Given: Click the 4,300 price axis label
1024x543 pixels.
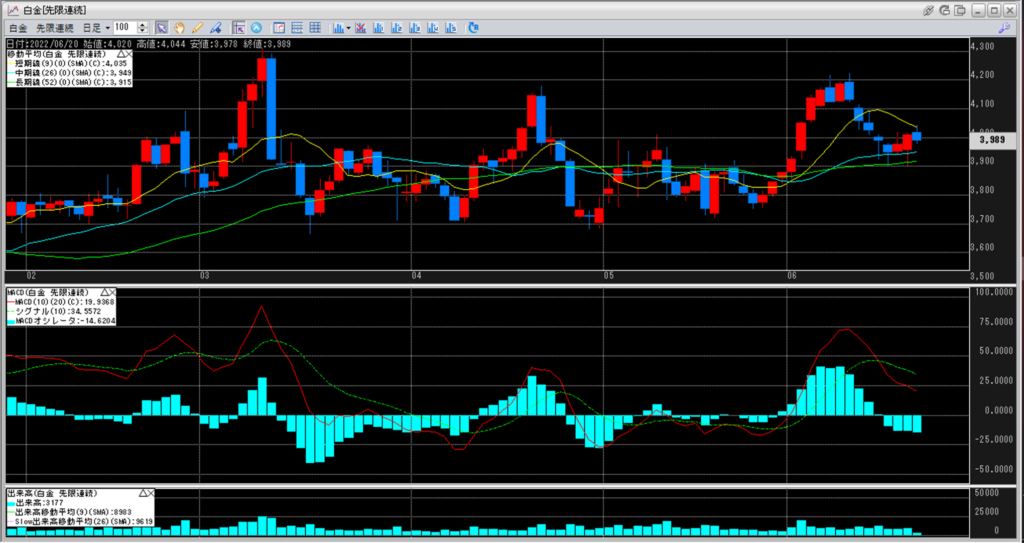Looking at the screenshot, I should 982,46.
